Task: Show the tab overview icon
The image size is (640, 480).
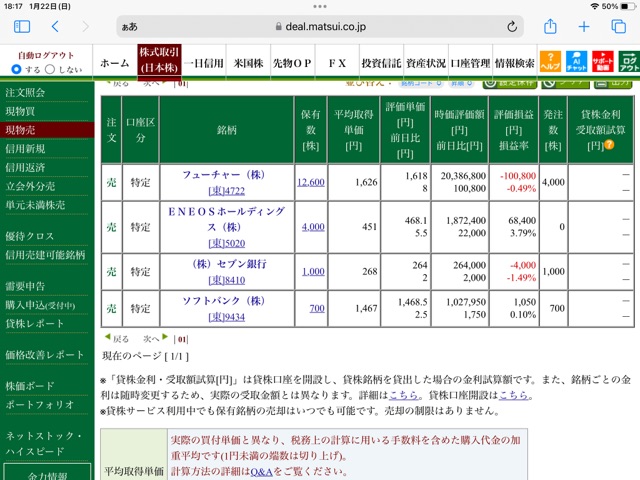Action: (x=618, y=27)
